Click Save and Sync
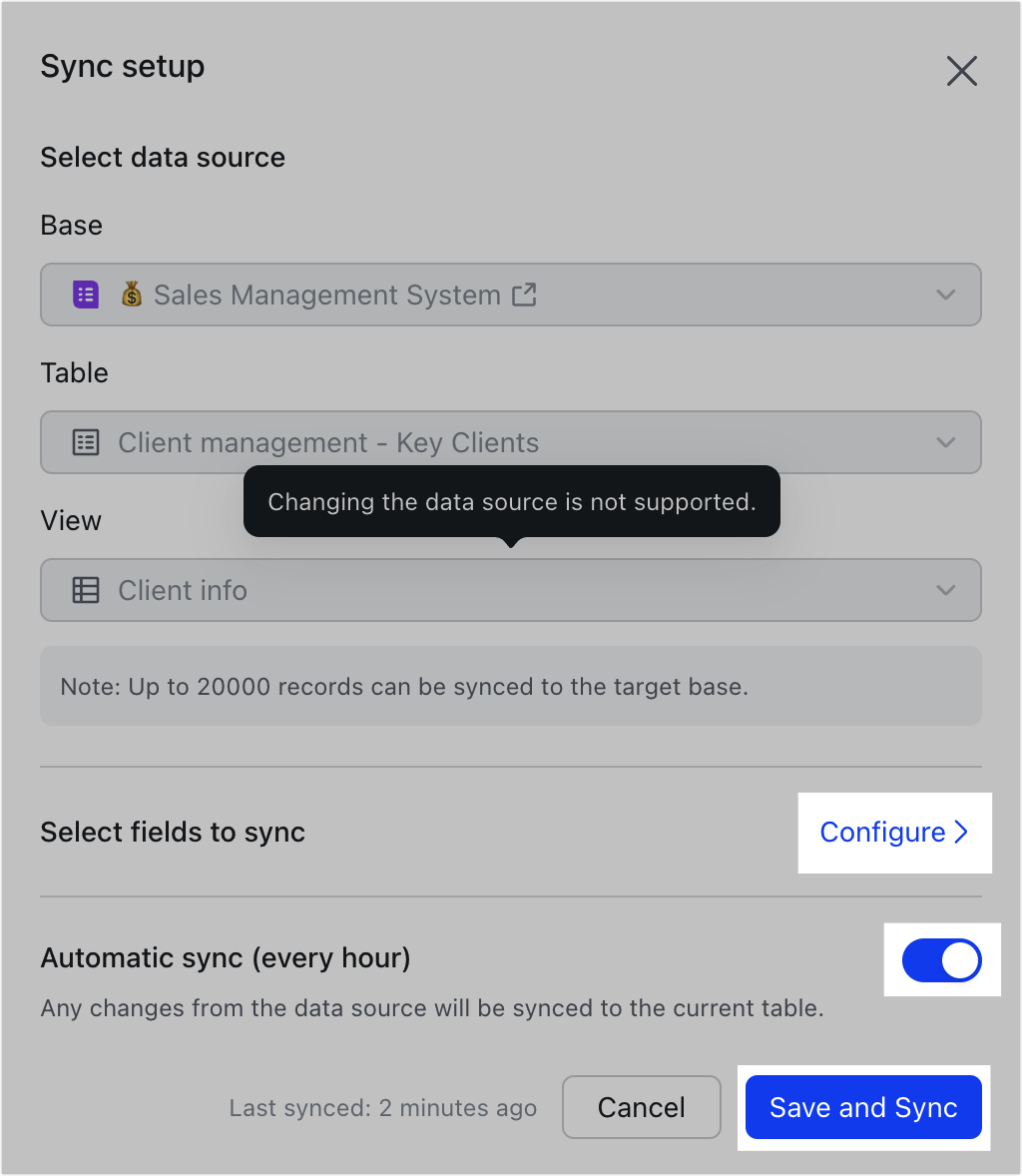The height and width of the screenshot is (1176, 1022). [x=863, y=1107]
